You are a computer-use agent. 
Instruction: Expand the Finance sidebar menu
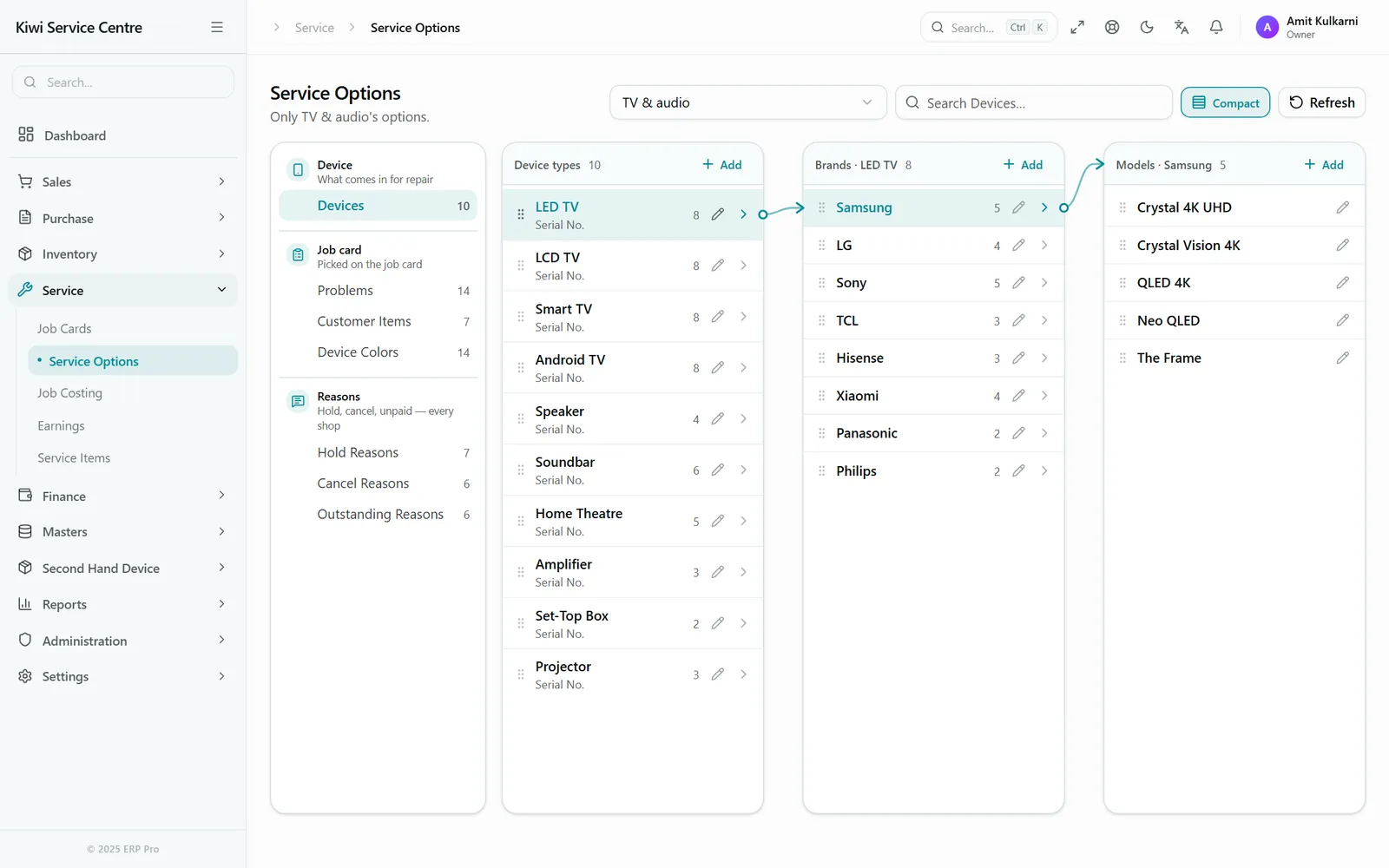coord(122,496)
